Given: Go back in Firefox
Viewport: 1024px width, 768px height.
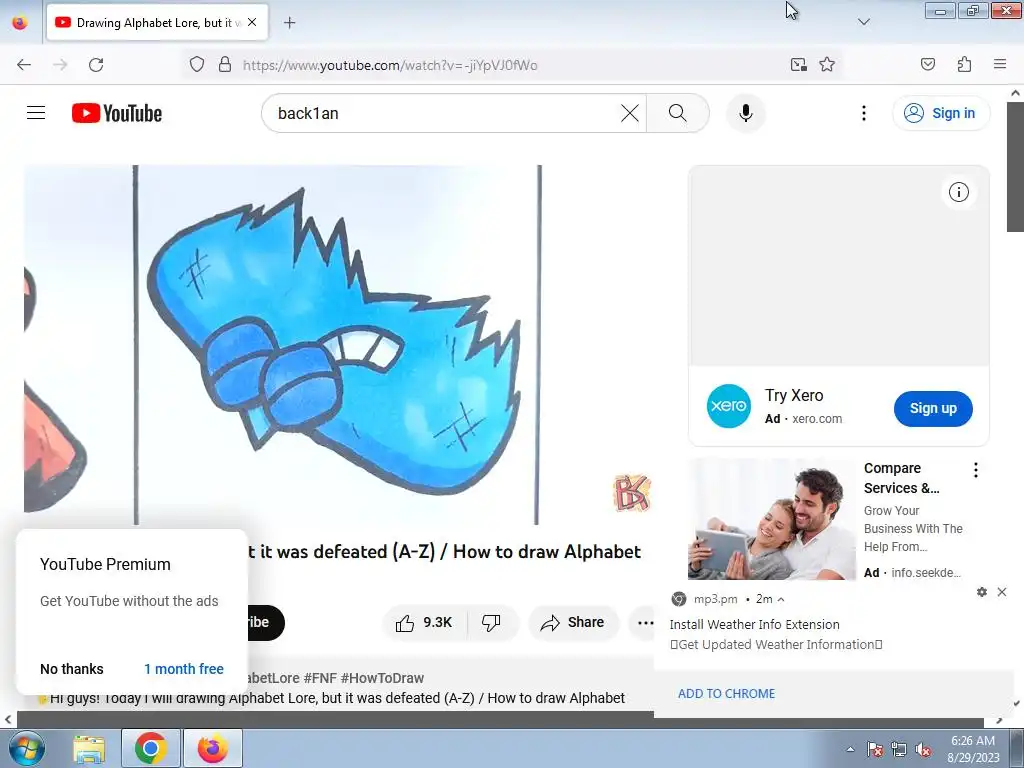Looking at the screenshot, I should tap(24, 65).
